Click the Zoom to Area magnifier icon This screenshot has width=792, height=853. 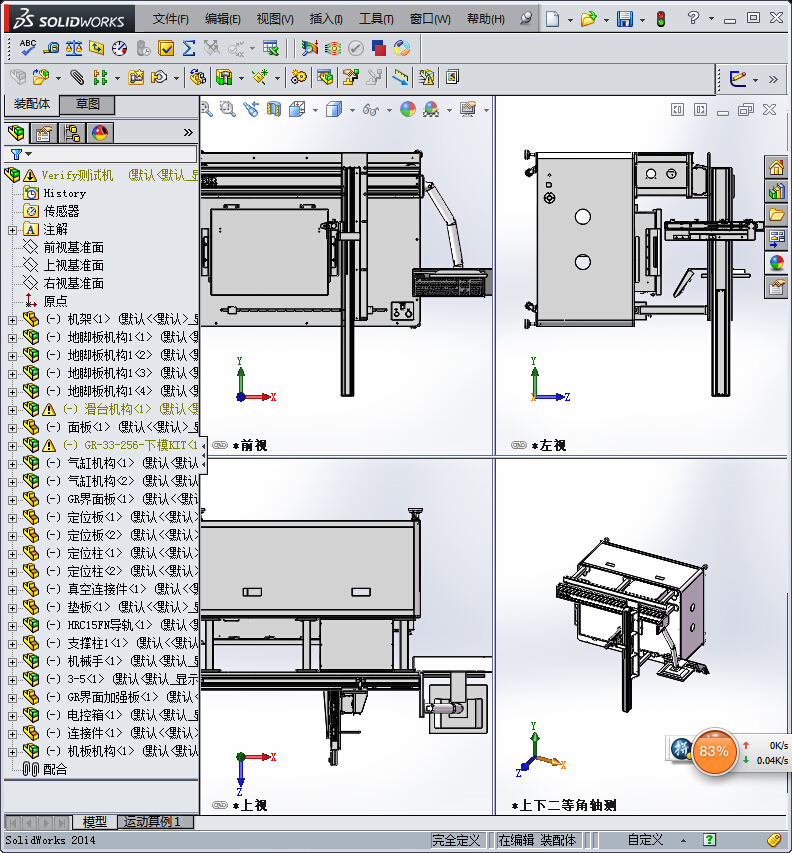tap(228, 109)
